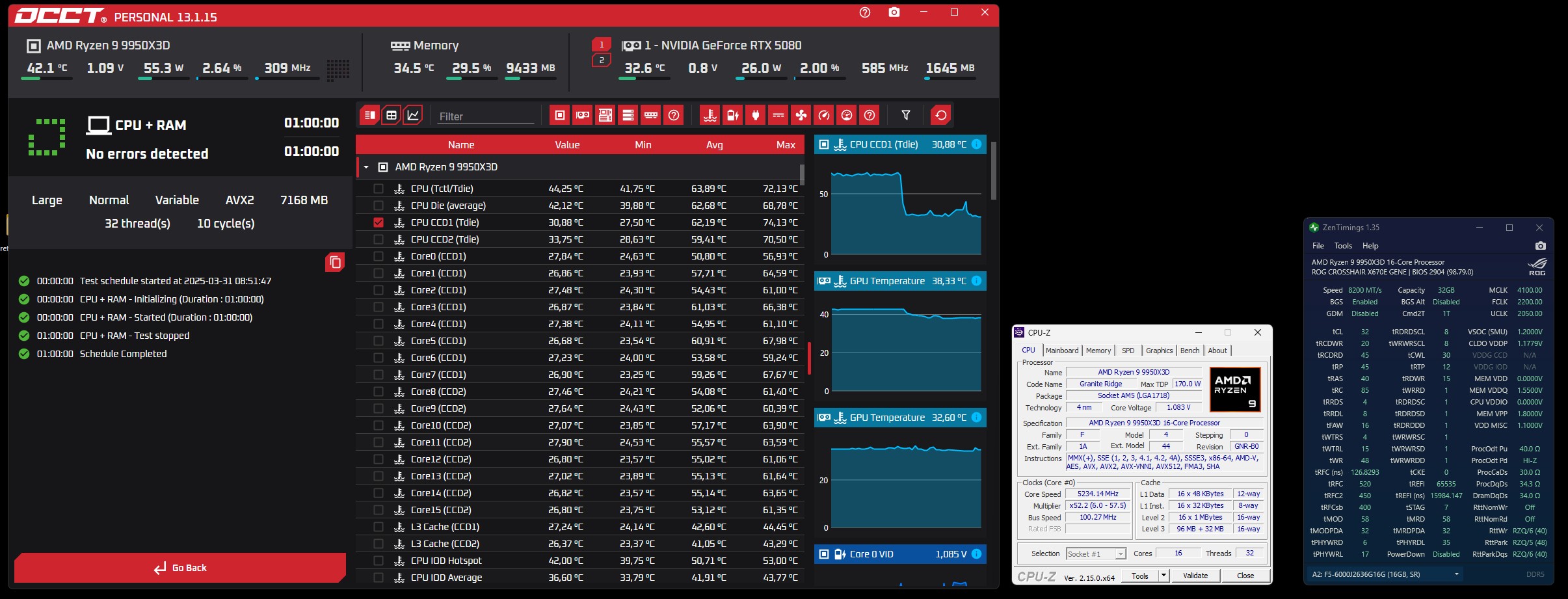This screenshot has width=1568, height=599.
Task: Uncheck the CPU CCD1 (Tdie) checkbox
Action: click(379, 222)
